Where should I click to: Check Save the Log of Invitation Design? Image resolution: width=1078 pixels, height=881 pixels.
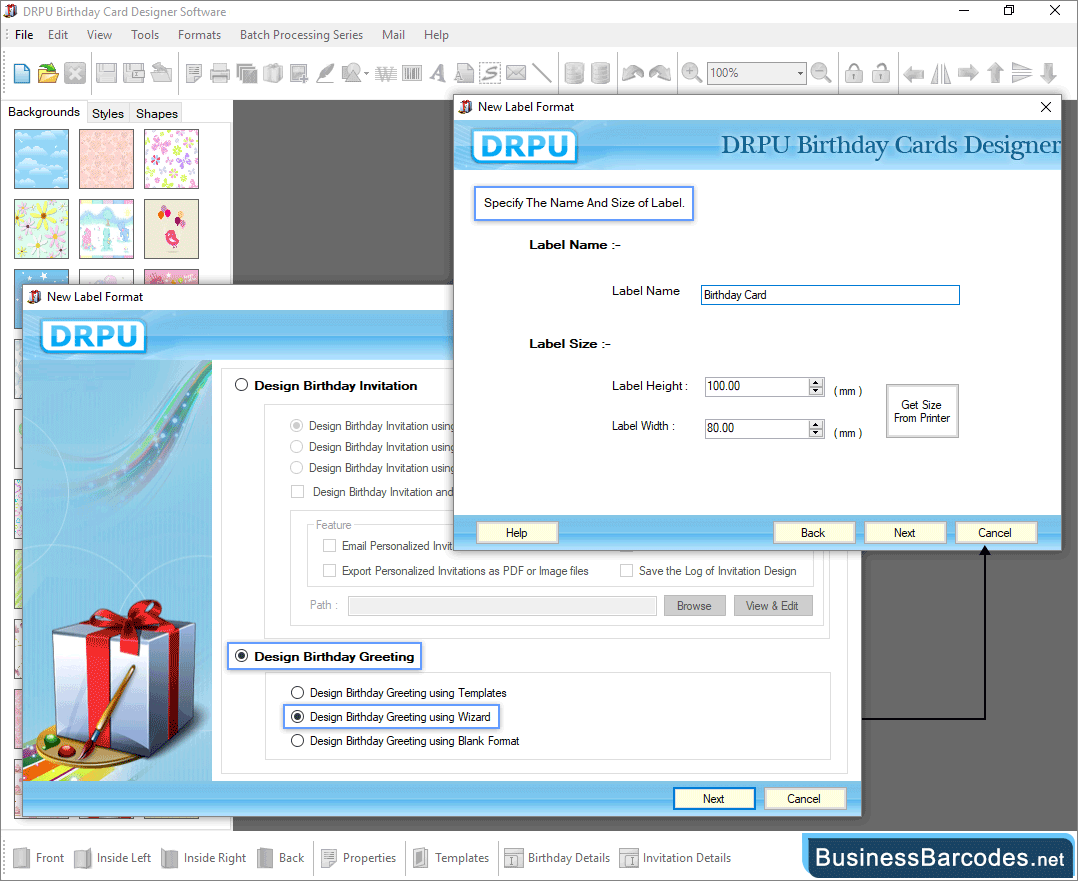coord(626,571)
